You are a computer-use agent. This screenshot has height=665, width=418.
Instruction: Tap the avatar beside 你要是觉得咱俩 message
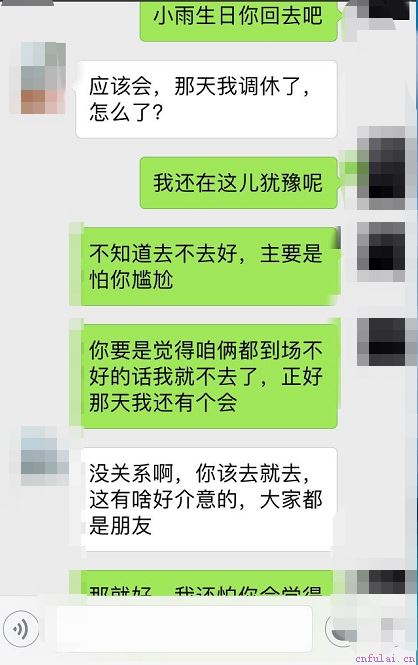click(x=381, y=342)
